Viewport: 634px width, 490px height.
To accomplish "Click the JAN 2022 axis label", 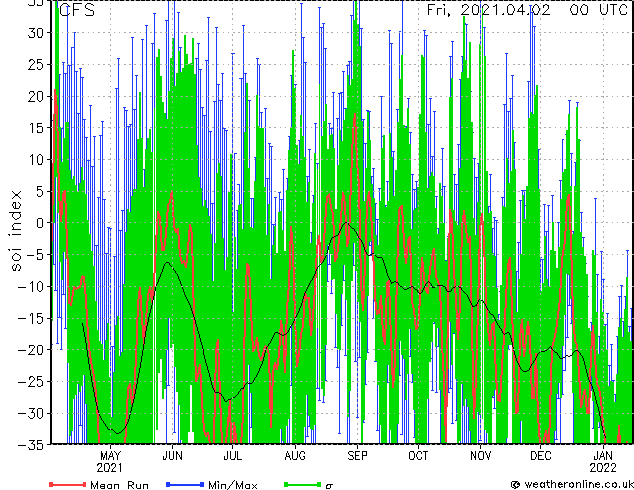I will click(603, 462).
